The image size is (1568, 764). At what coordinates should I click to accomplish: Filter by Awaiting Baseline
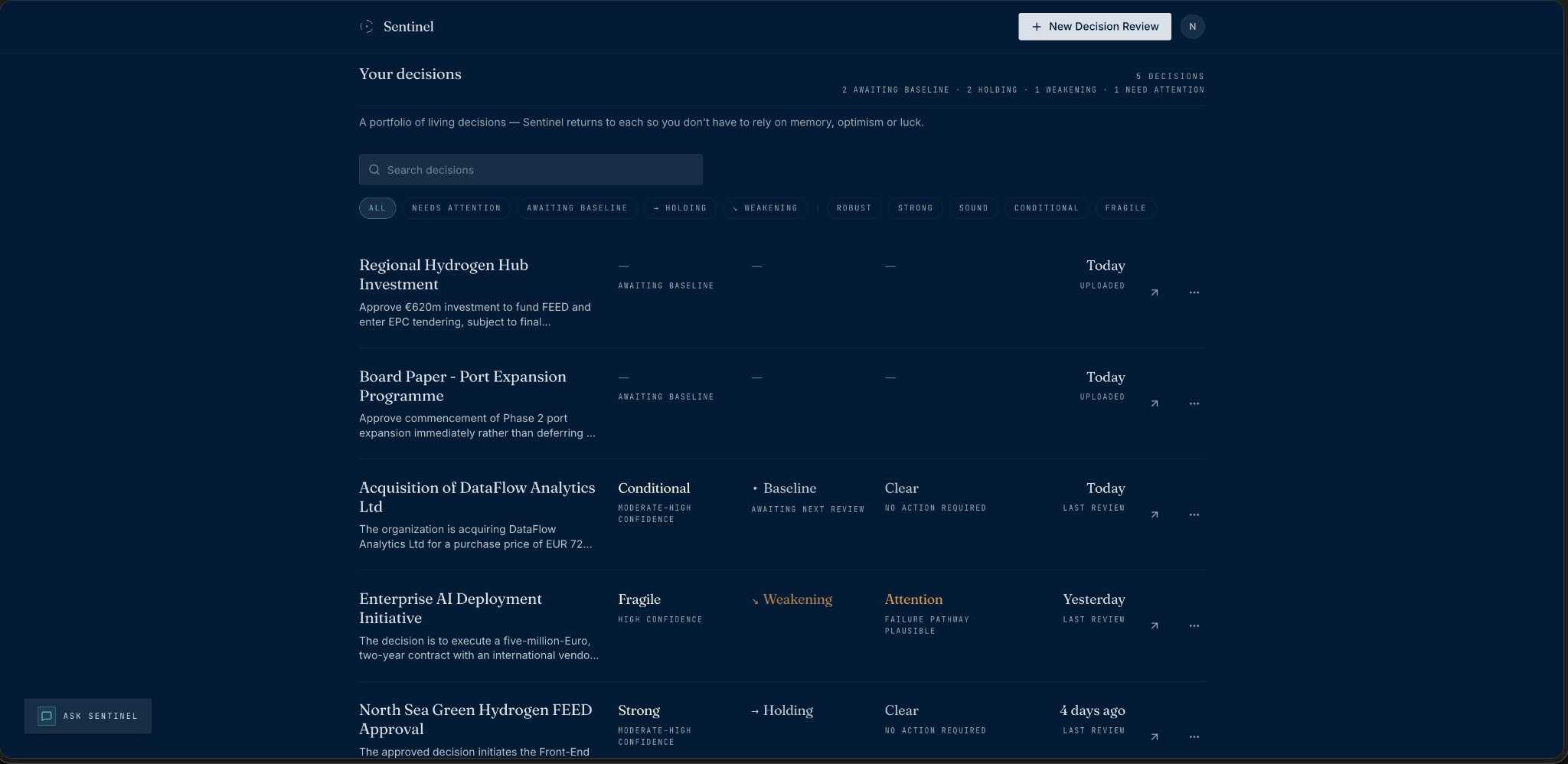click(x=577, y=208)
